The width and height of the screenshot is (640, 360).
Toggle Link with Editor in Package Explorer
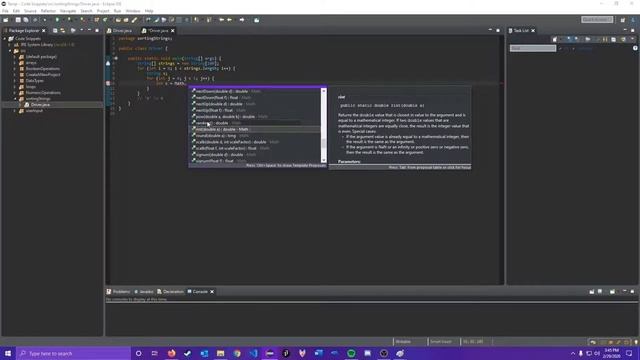point(63,31)
